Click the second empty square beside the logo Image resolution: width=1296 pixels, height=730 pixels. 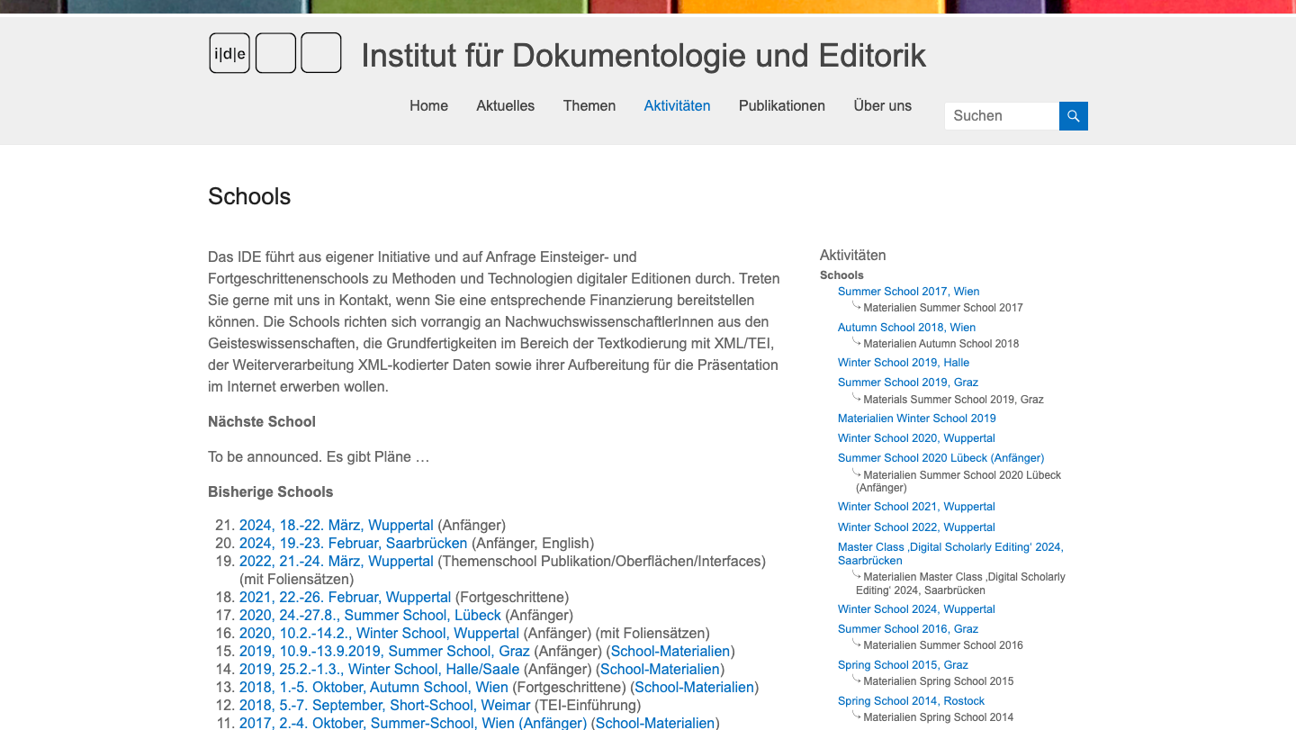pos(320,52)
